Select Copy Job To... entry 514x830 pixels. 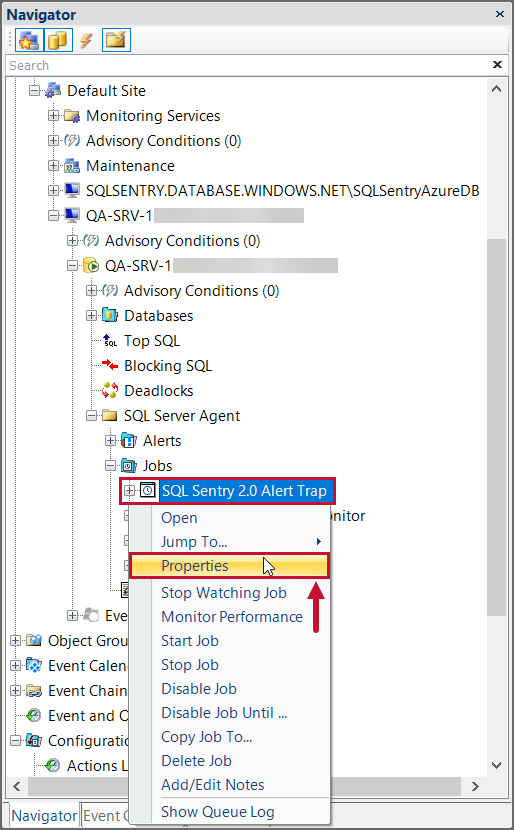229,737
